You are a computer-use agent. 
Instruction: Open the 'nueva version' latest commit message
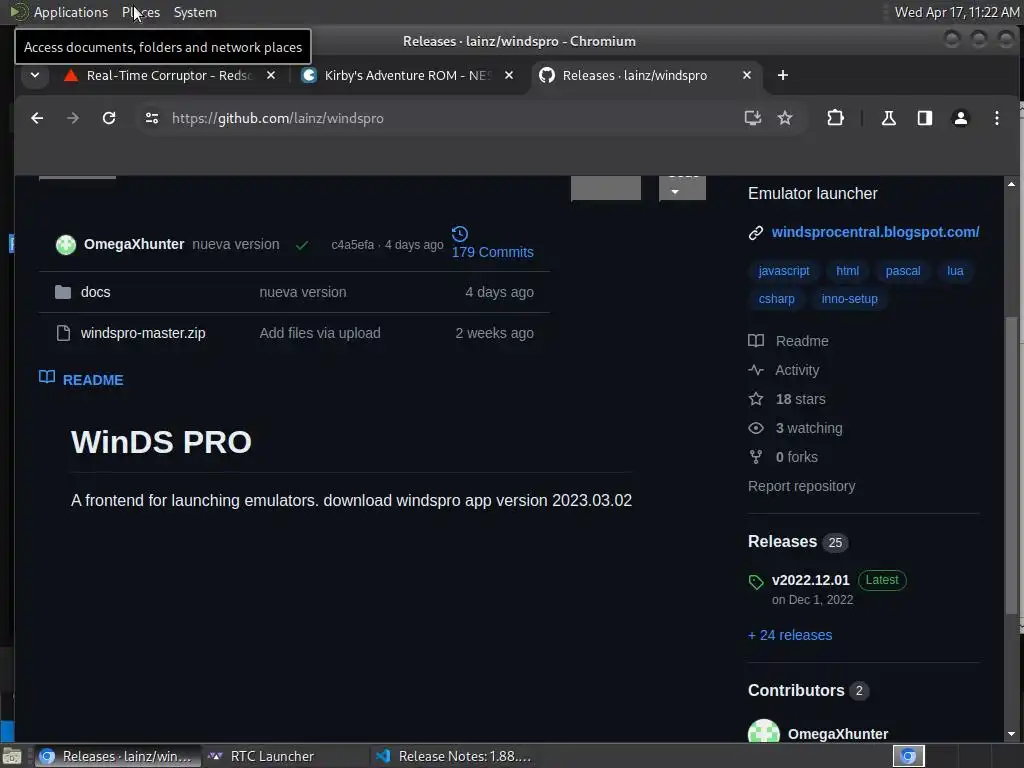(x=236, y=244)
